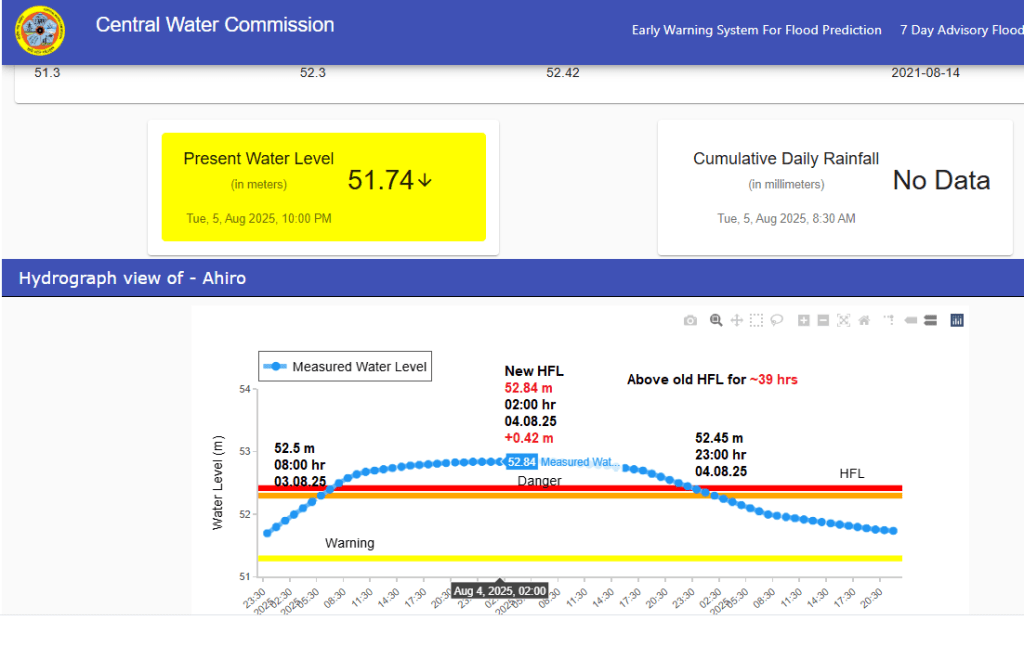This screenshot has width=1024, height=646.
Task: Reset axes with the home icon
Action: pos(863,320)
